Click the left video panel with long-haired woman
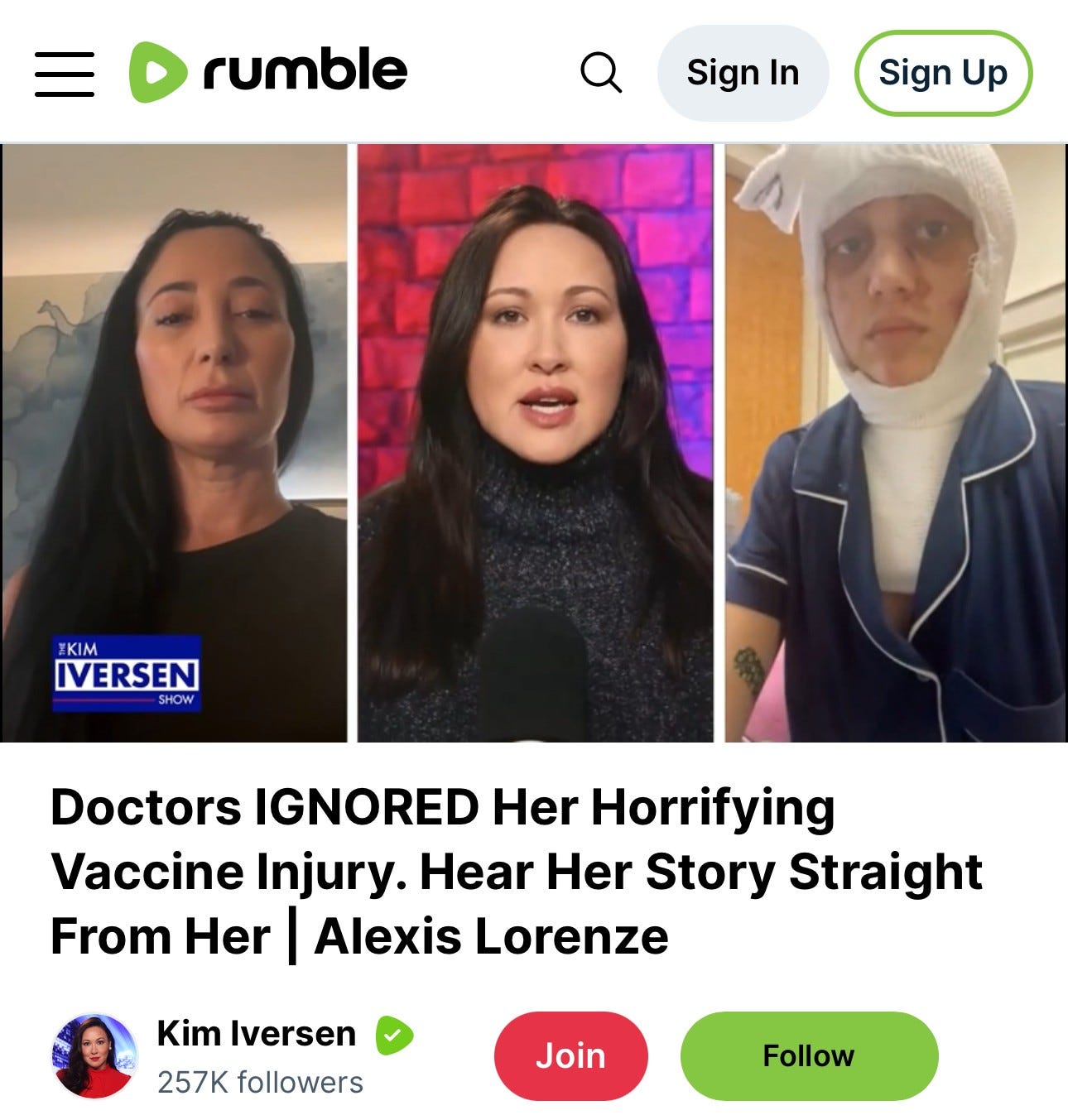Viewport: 1068px width, 1120px height. pos(174,443)
